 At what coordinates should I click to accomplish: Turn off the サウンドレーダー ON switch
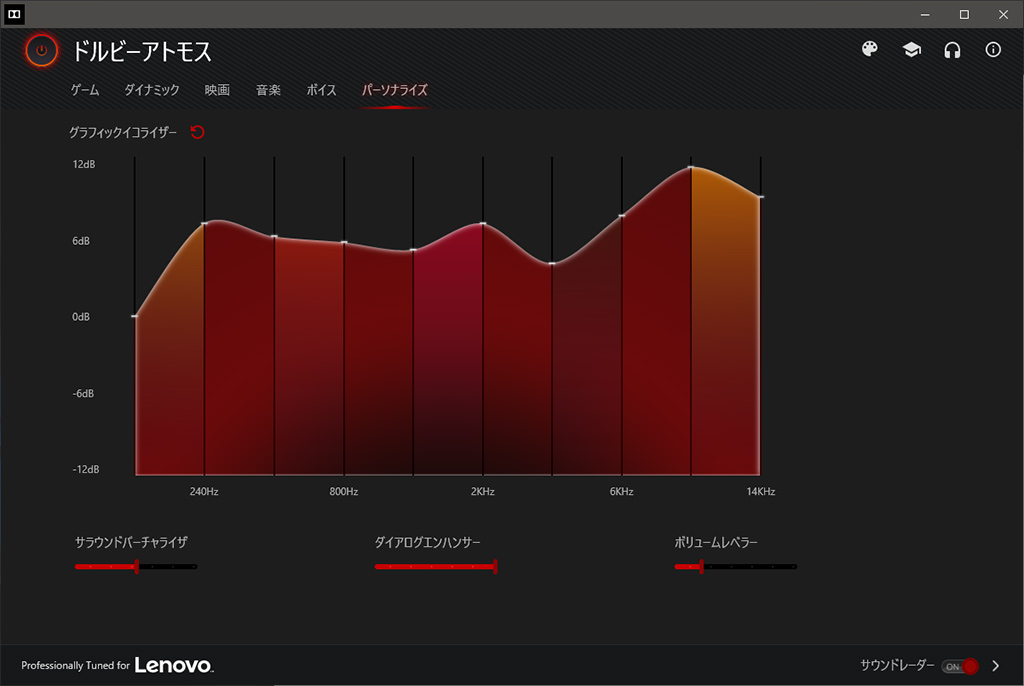(x=960, y=666)
